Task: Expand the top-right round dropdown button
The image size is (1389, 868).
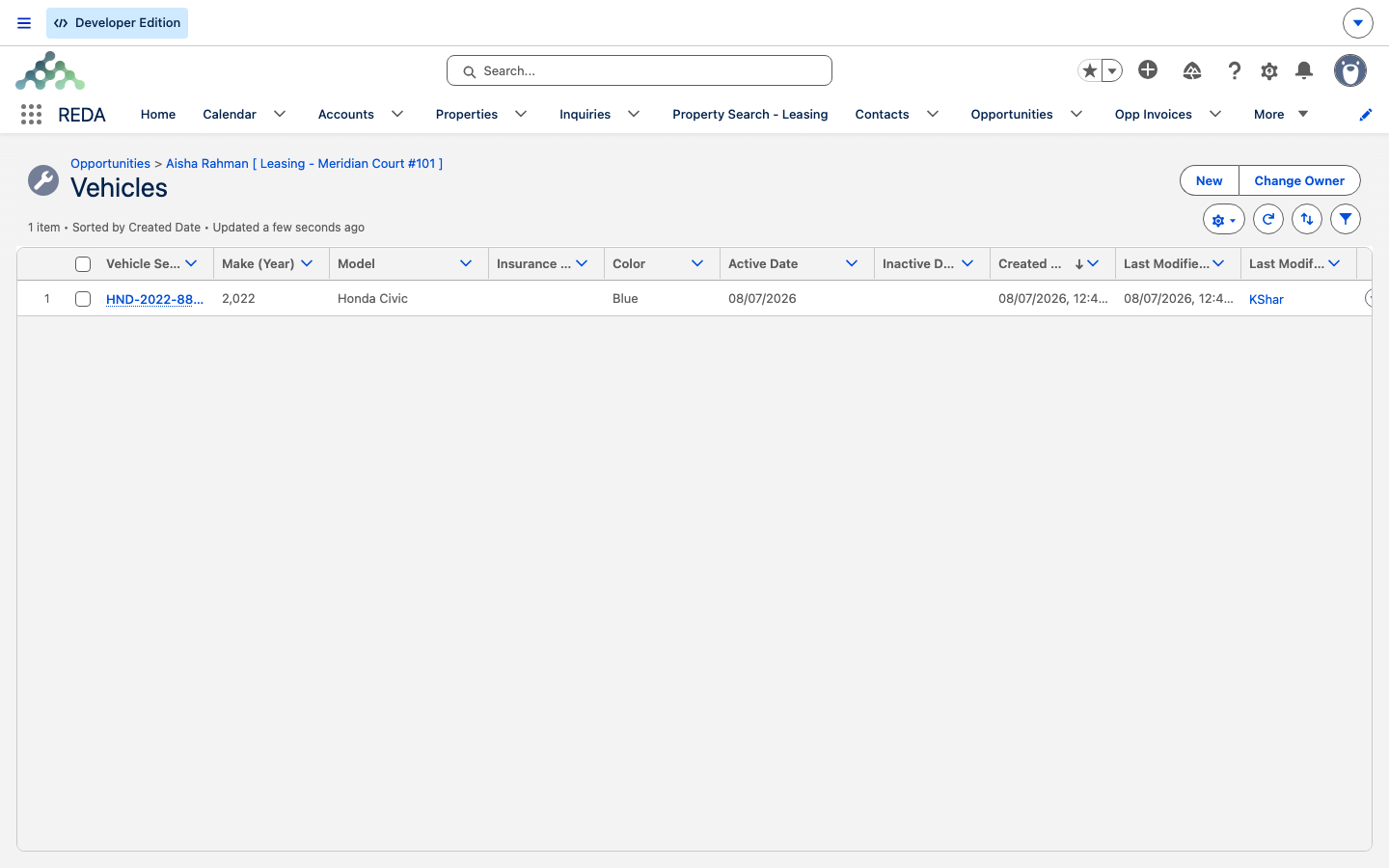Action: 1358,23
